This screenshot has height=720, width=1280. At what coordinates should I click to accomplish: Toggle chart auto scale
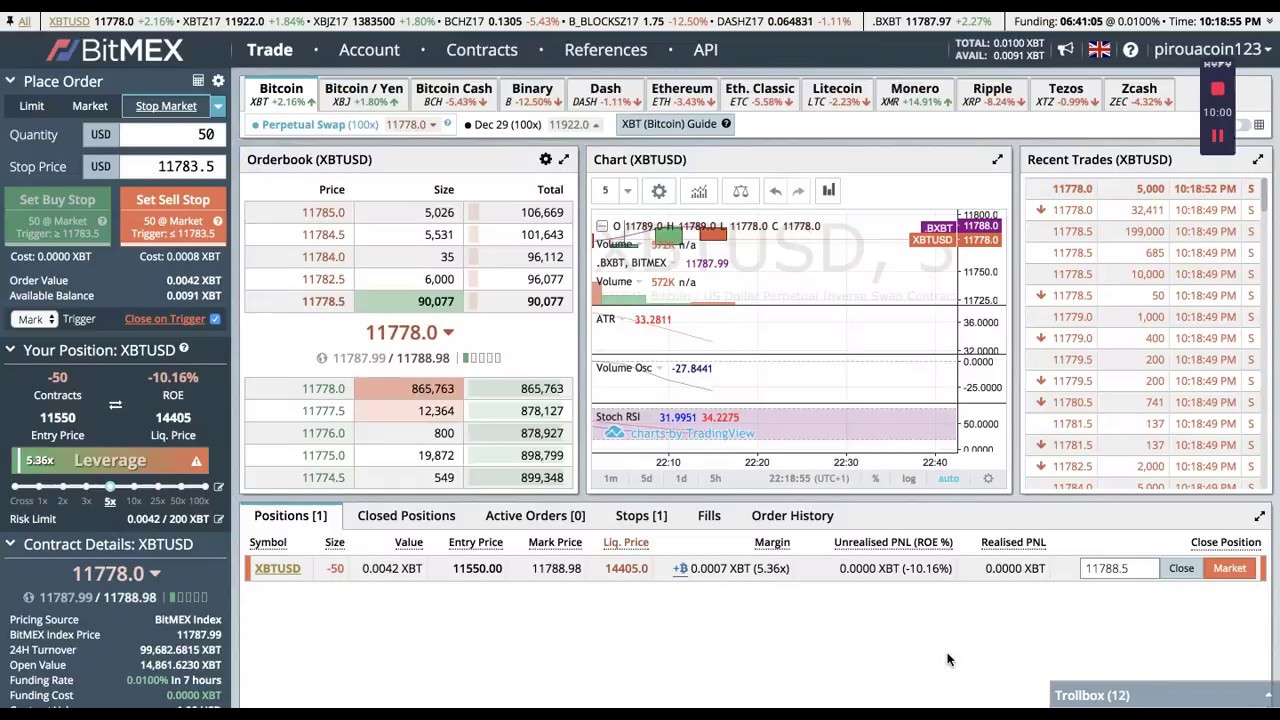[x=948, y=479]
